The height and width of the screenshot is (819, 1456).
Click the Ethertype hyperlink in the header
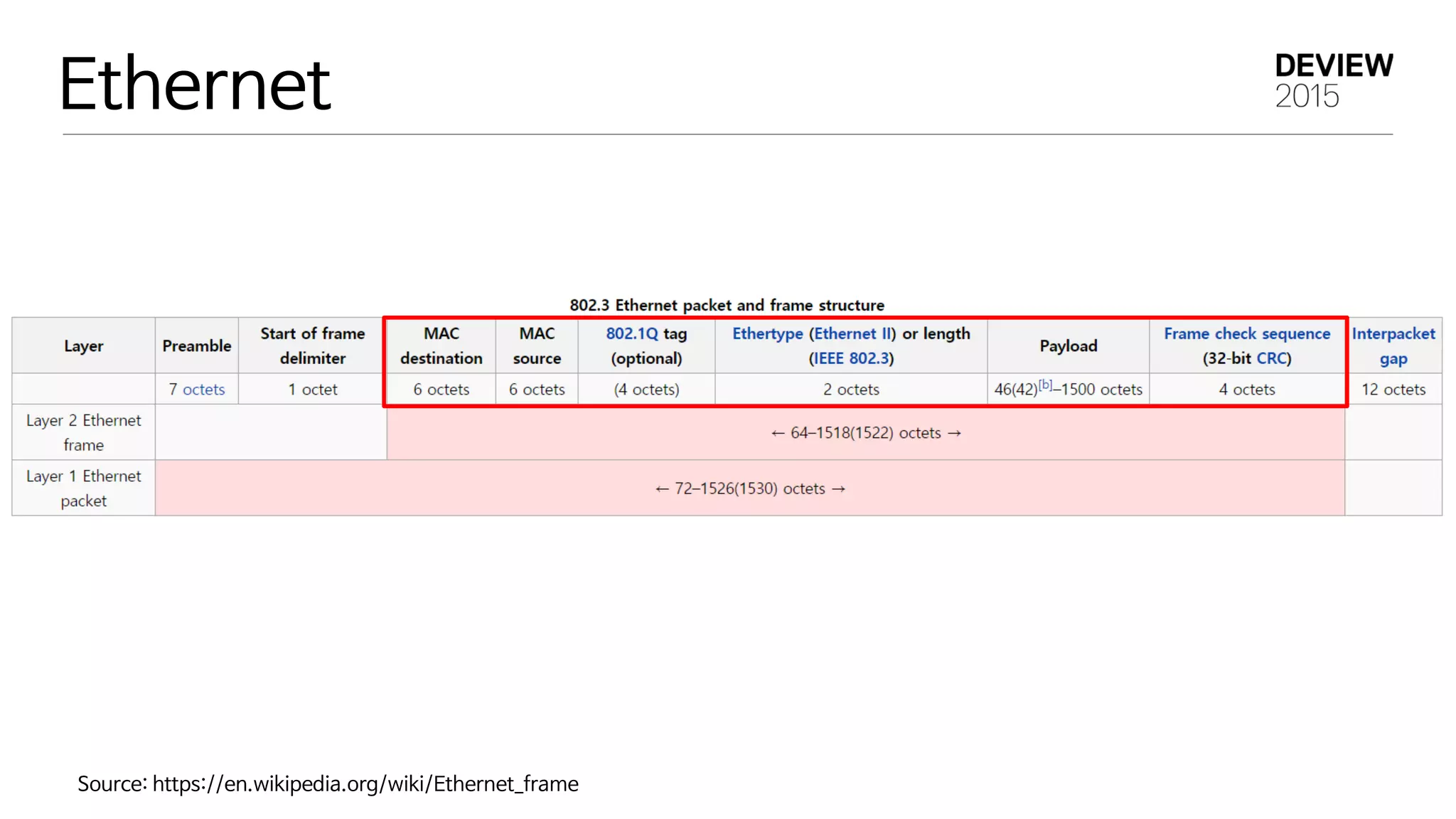[767, 333]
